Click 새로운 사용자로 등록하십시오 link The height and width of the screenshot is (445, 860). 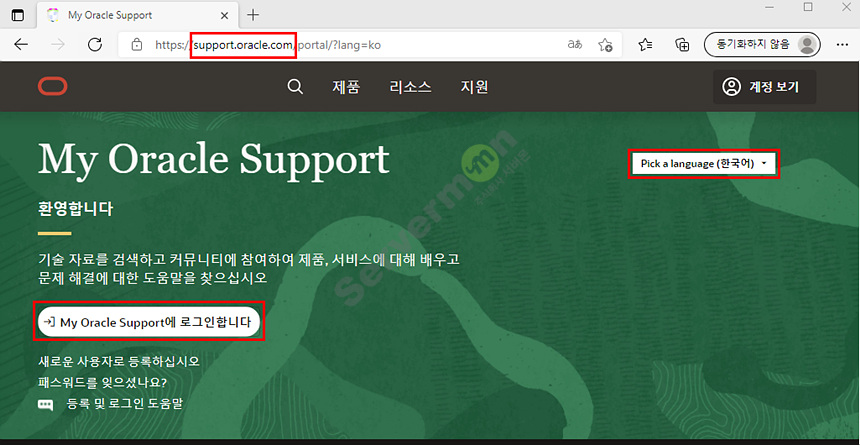pyautogui.click(x=119, y=362)
